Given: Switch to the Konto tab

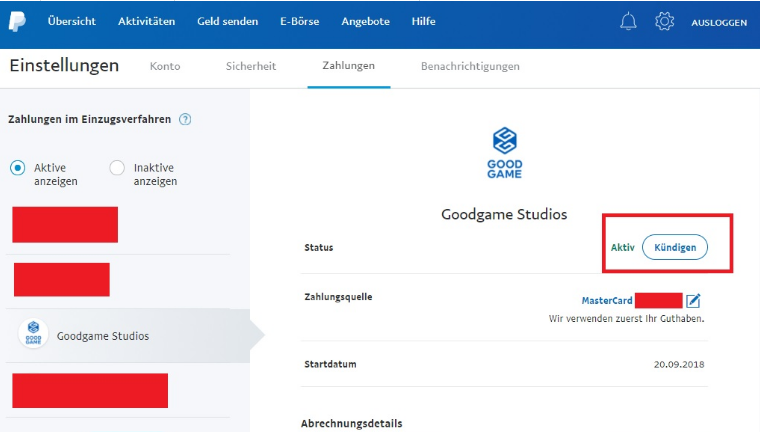Looking at the screenshot, I should click(165, 66).
